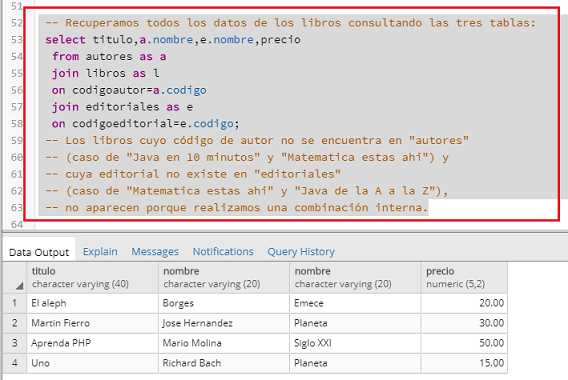568x380 pixels.
Task: Open the Notifications tab
Action: point(223,251)
